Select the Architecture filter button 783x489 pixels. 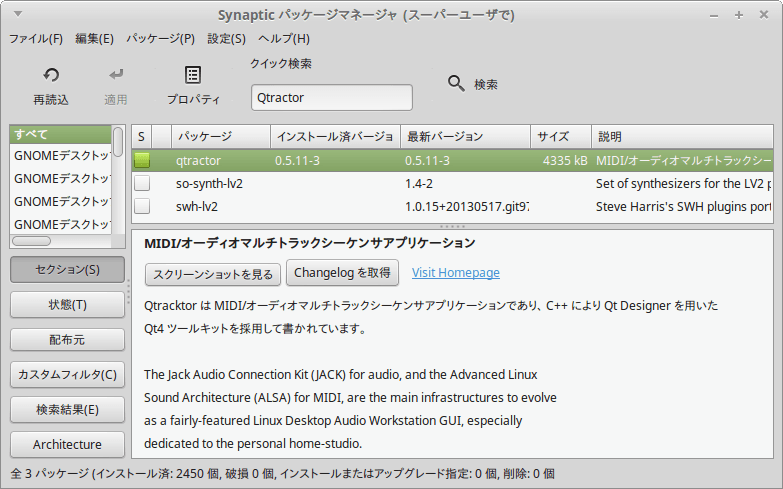[67, 445]
